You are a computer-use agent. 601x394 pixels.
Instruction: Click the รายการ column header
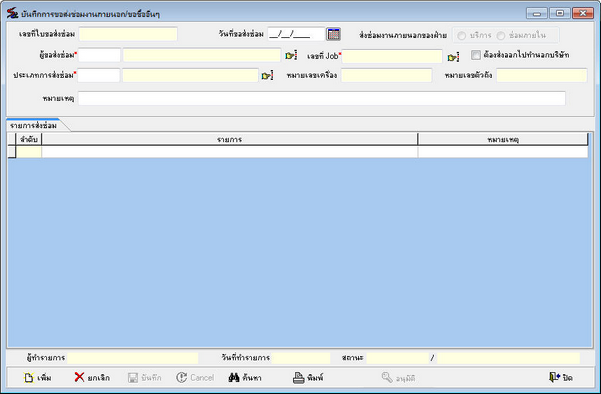click(230, 139)
